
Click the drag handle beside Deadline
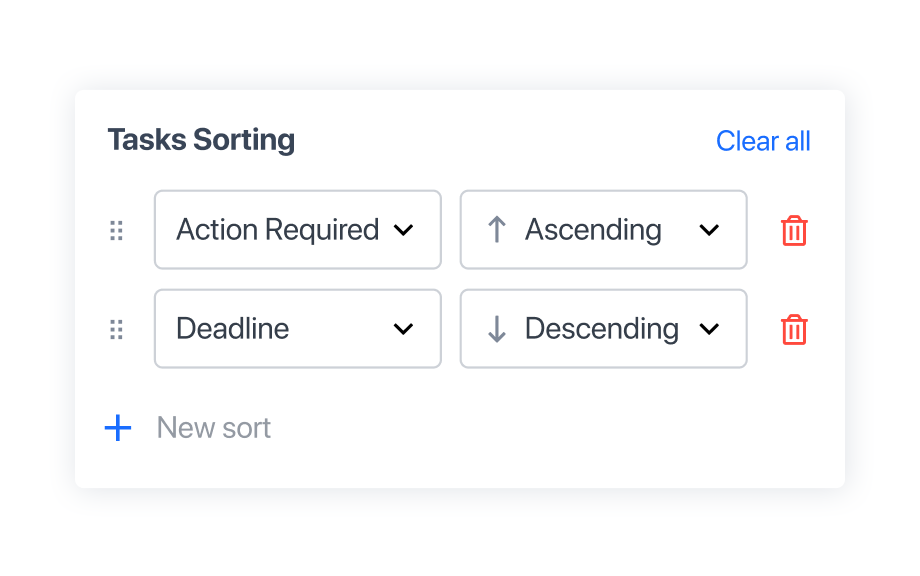click(116, 329)
